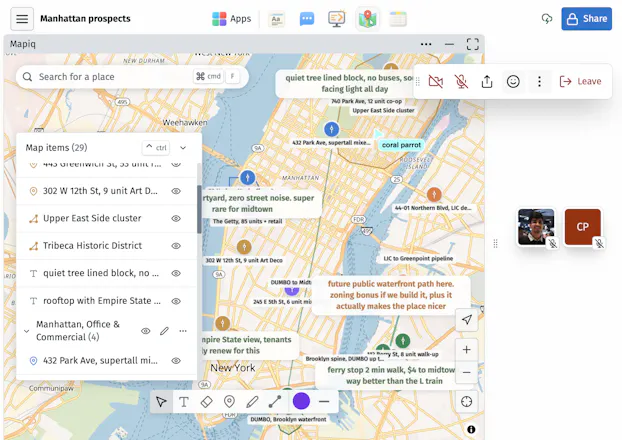Click the tan pin at 302 W 12th St
The image size is (622, 440).
244,247
